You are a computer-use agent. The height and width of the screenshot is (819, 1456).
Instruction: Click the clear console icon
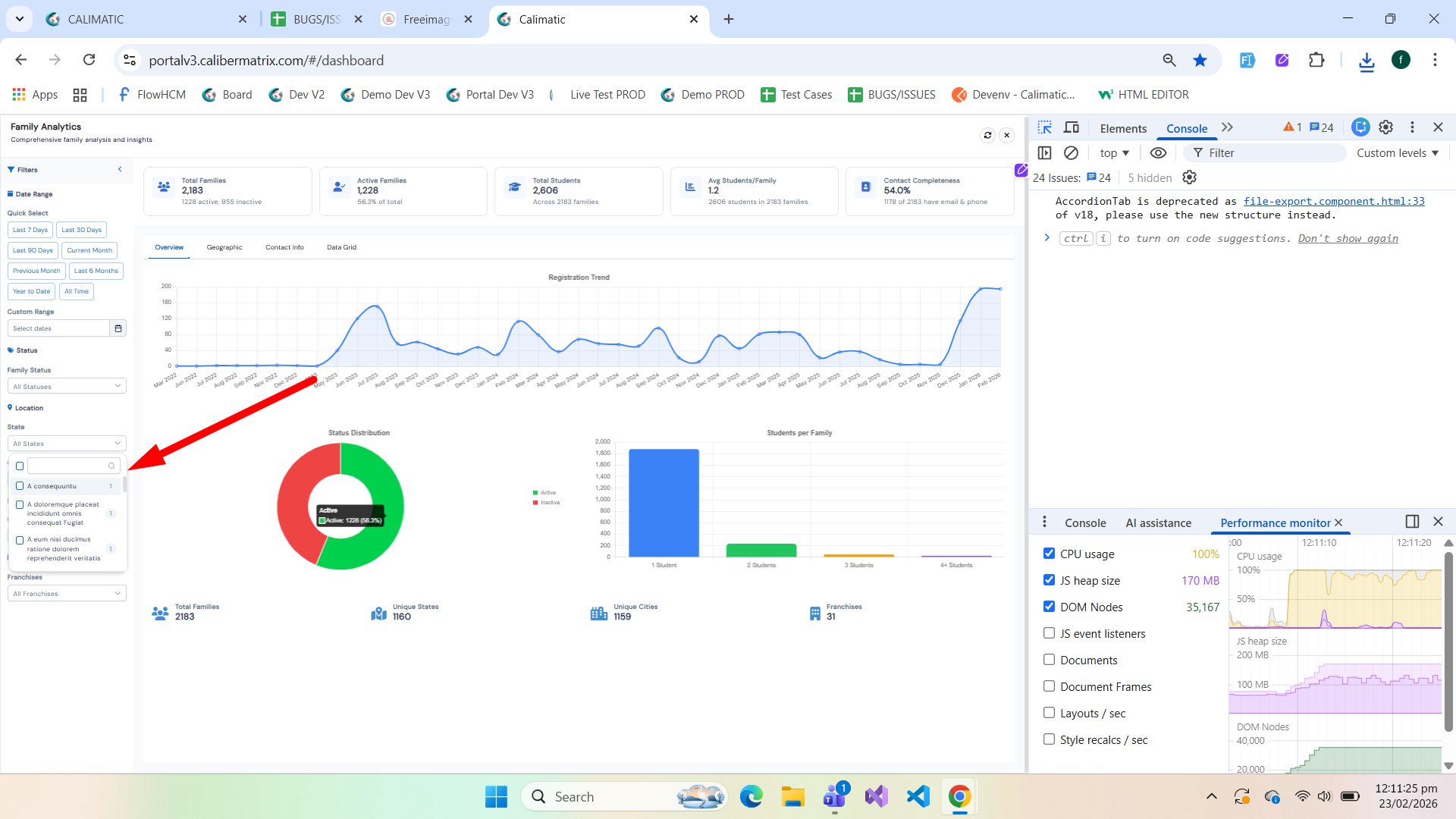1071,152
